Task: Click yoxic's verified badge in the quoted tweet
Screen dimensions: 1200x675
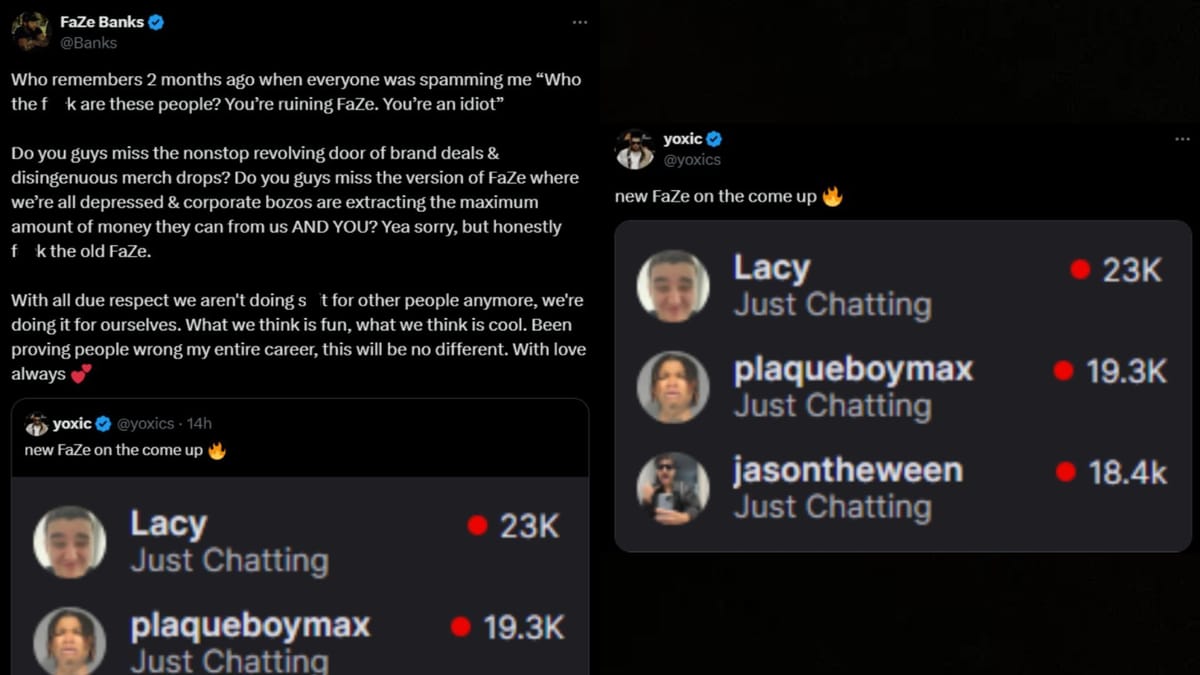Action: coord(101,422)
